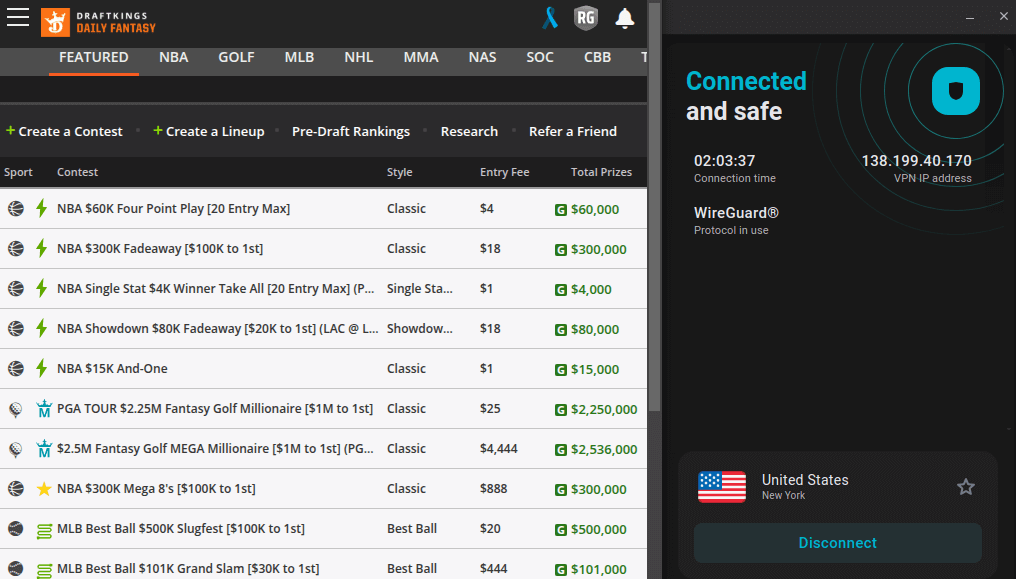Switch to the SOC tab

click(540, 58)
